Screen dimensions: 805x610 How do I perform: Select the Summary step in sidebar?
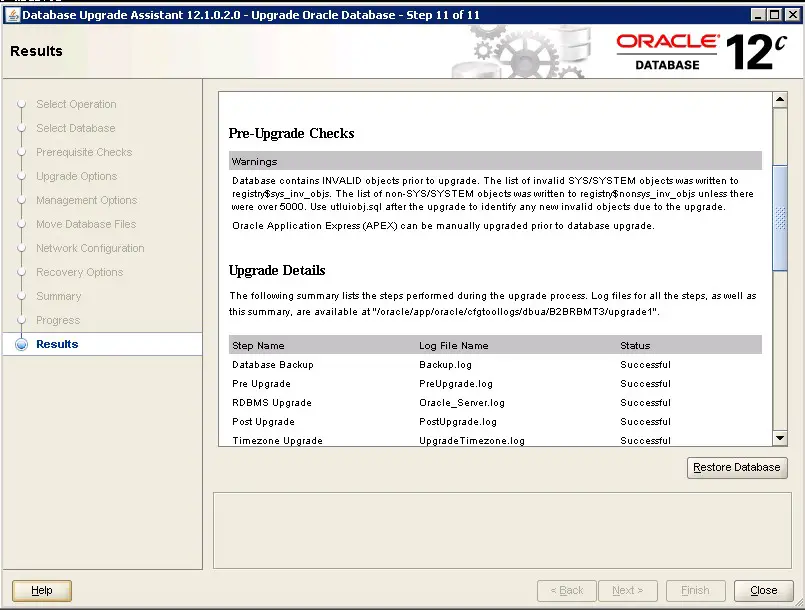(59, 296)
